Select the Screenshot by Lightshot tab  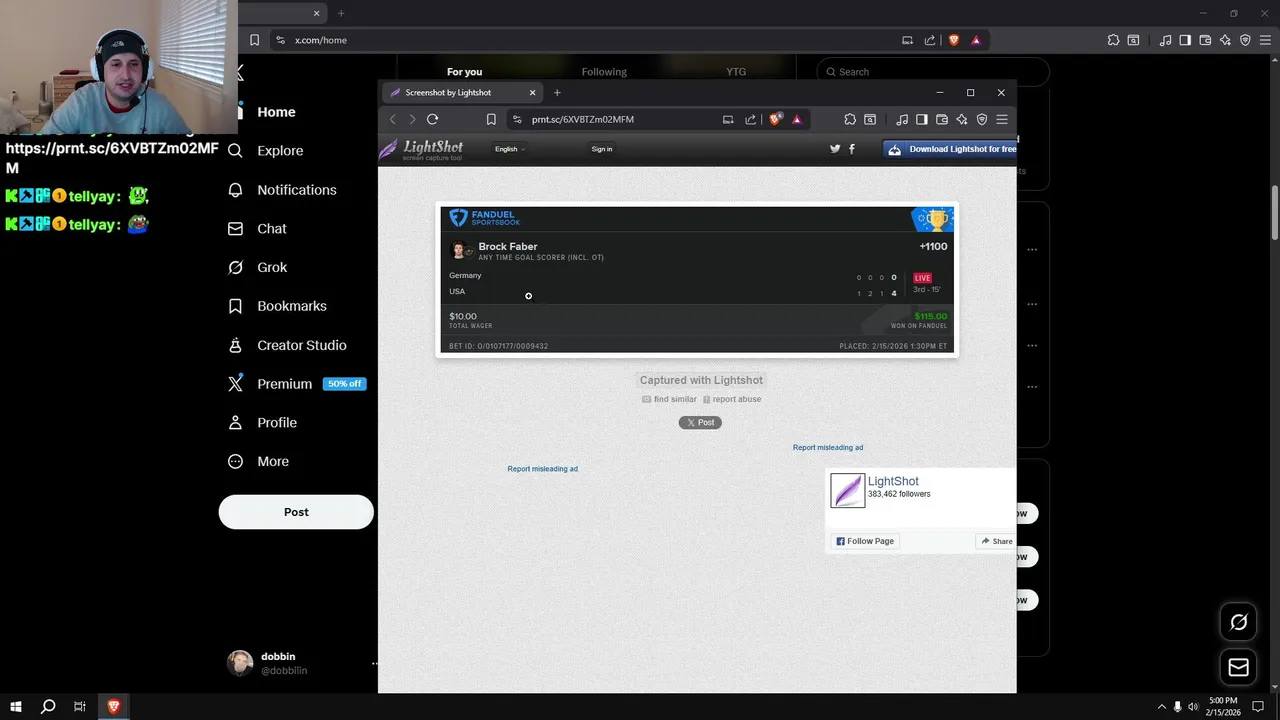pos(460,93)
